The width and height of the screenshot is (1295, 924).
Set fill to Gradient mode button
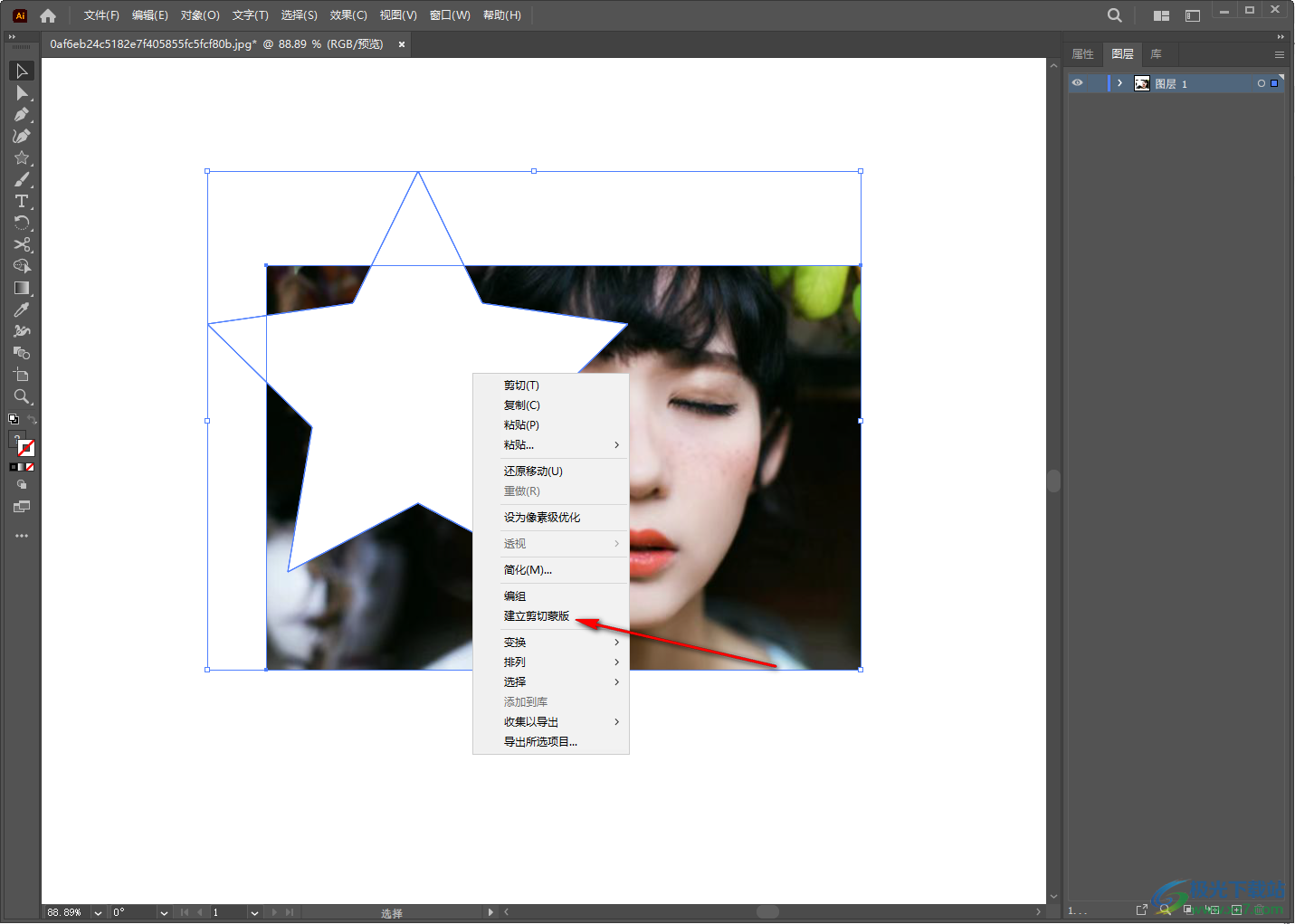22,467
